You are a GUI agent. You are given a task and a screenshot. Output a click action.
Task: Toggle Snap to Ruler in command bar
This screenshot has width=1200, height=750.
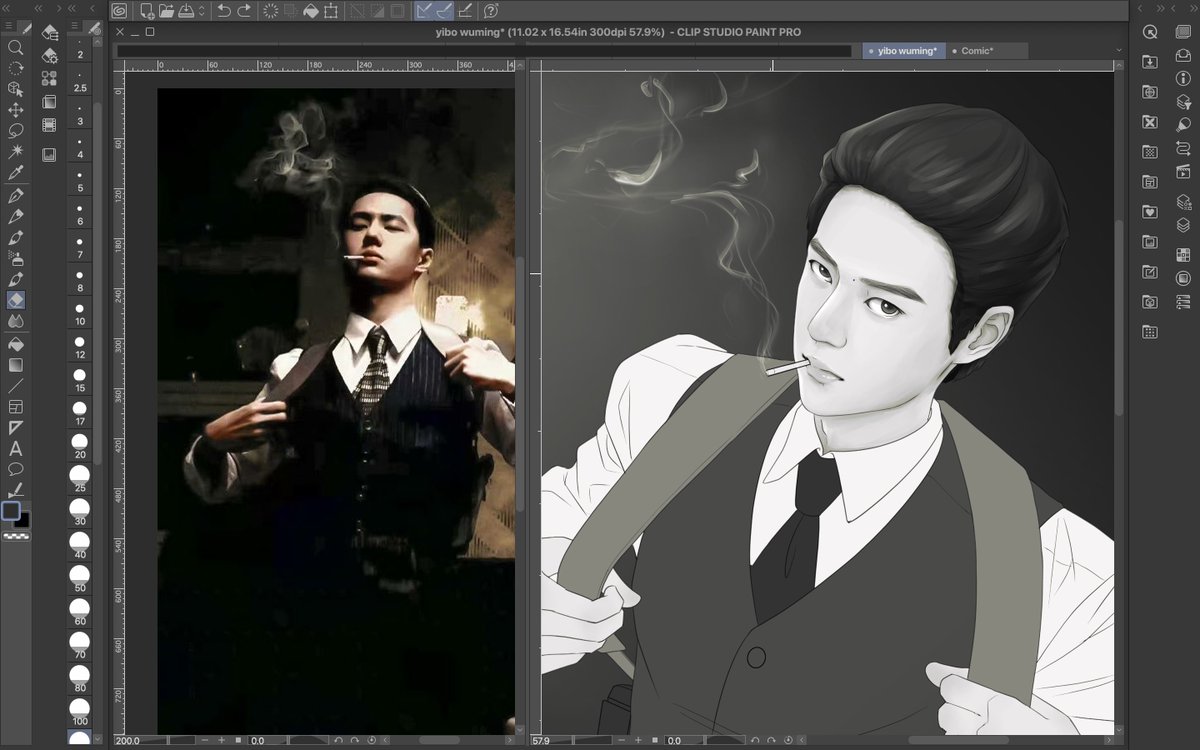424,11
